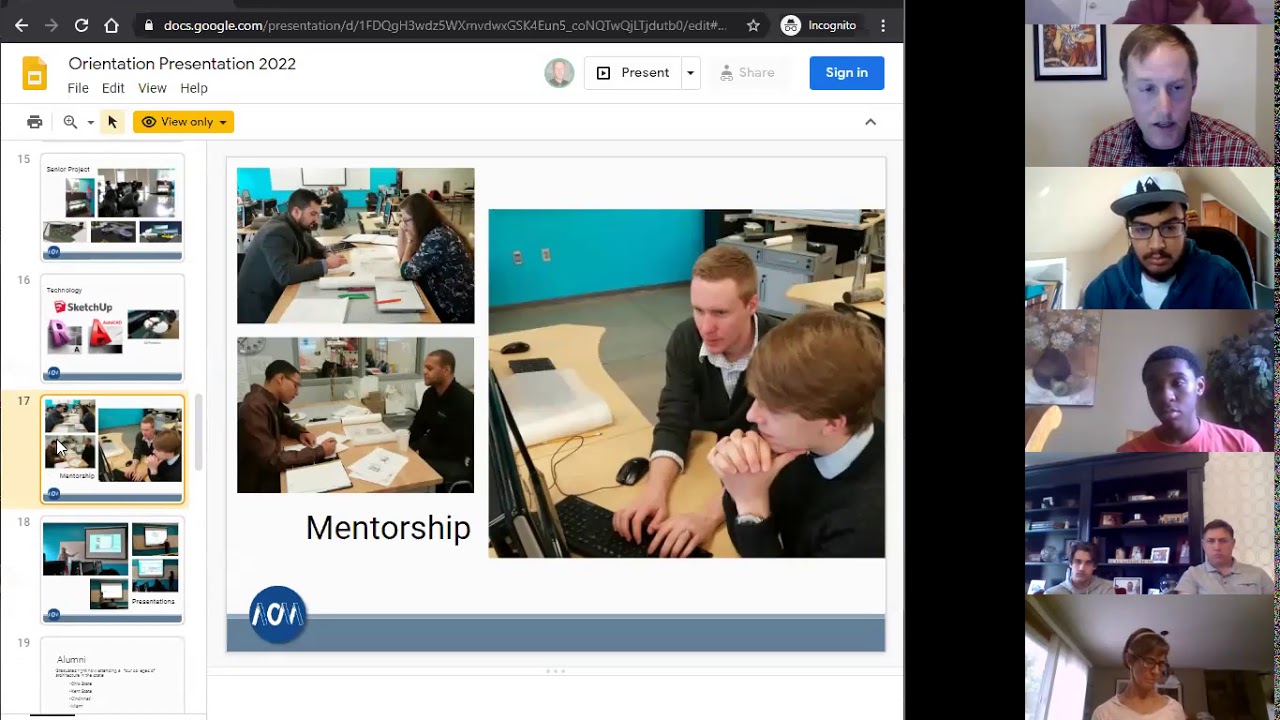
Task: Click the slide panel vertical scrollbar
Action: (x=198, y=432)
